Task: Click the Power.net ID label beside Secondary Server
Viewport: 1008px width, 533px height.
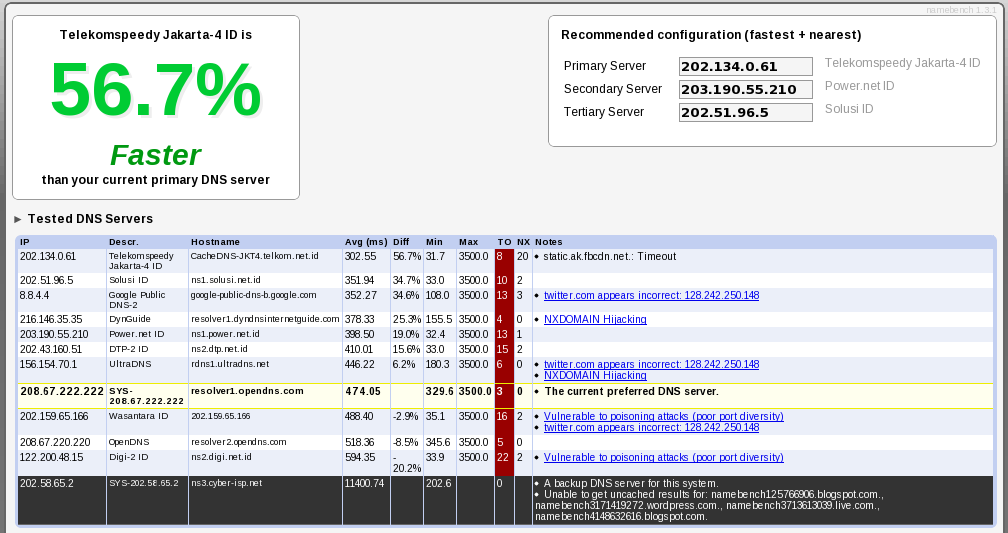Action: (860, 86)
